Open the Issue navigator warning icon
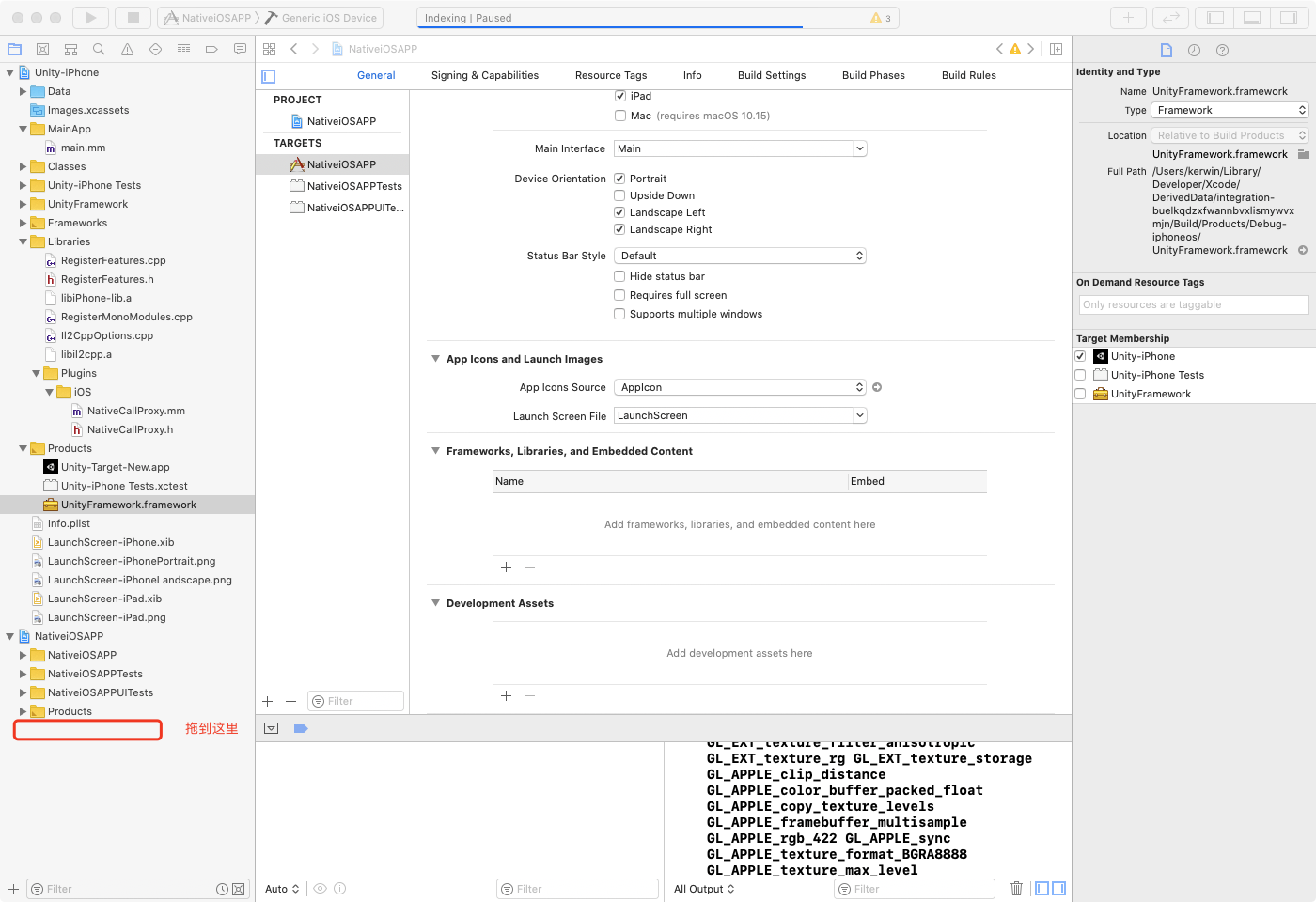This screenshot has height=902, width=1316. coord(127,49)
